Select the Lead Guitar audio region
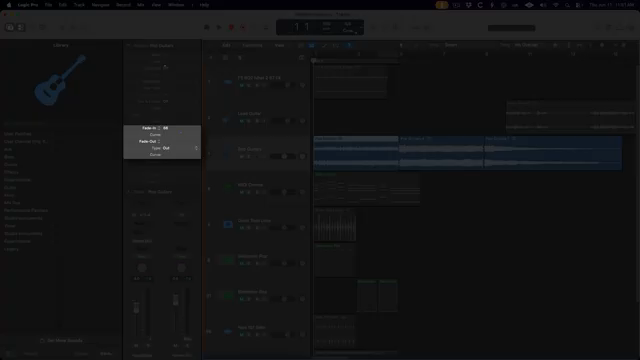The image size is (640, 360). pos(570,117)
